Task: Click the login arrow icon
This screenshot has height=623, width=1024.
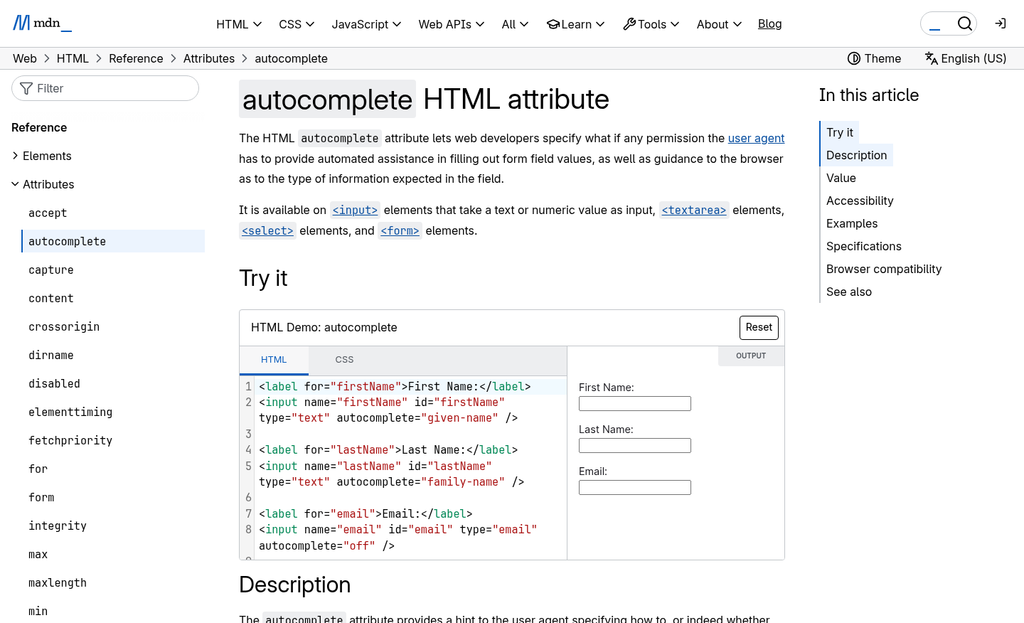Action: click(1000, 24)
